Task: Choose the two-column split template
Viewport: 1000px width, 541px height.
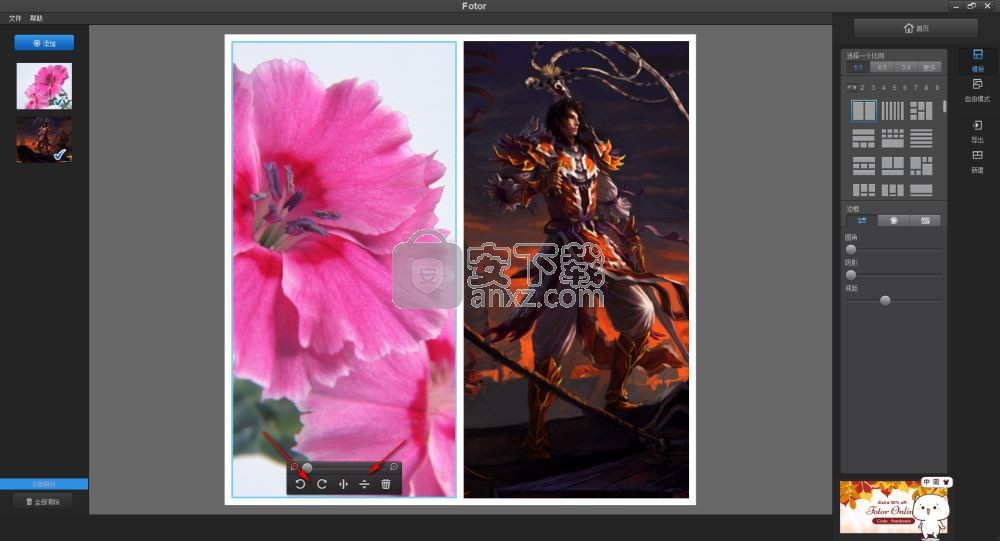Action: pyautogui.click(x=864, y=111)
